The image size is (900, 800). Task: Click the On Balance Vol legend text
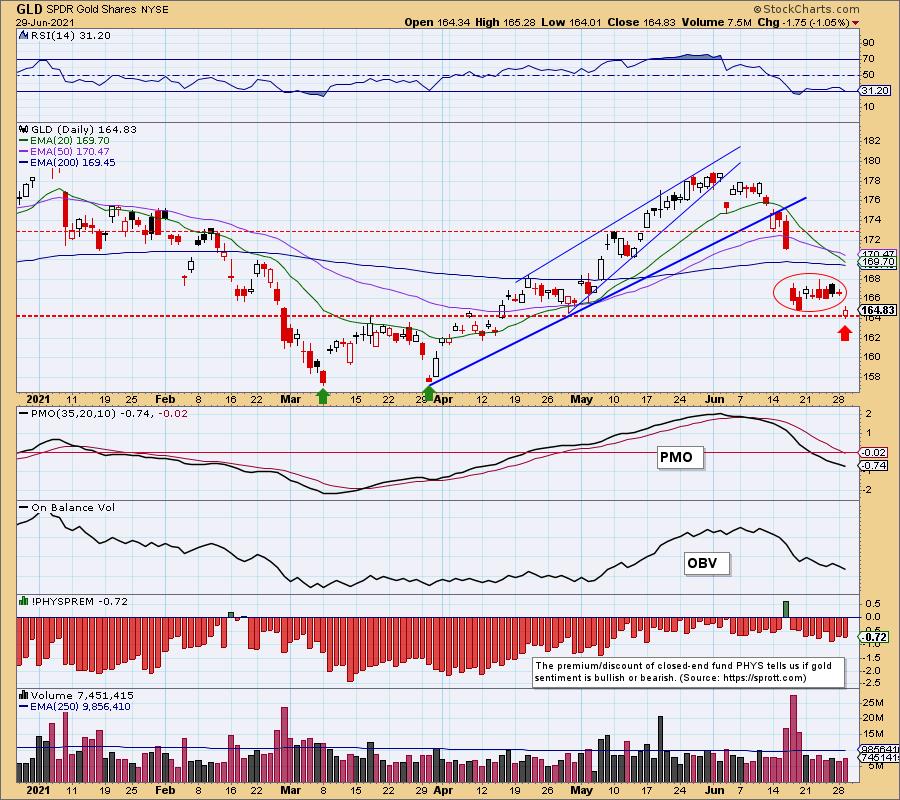(x=73, y=507)
